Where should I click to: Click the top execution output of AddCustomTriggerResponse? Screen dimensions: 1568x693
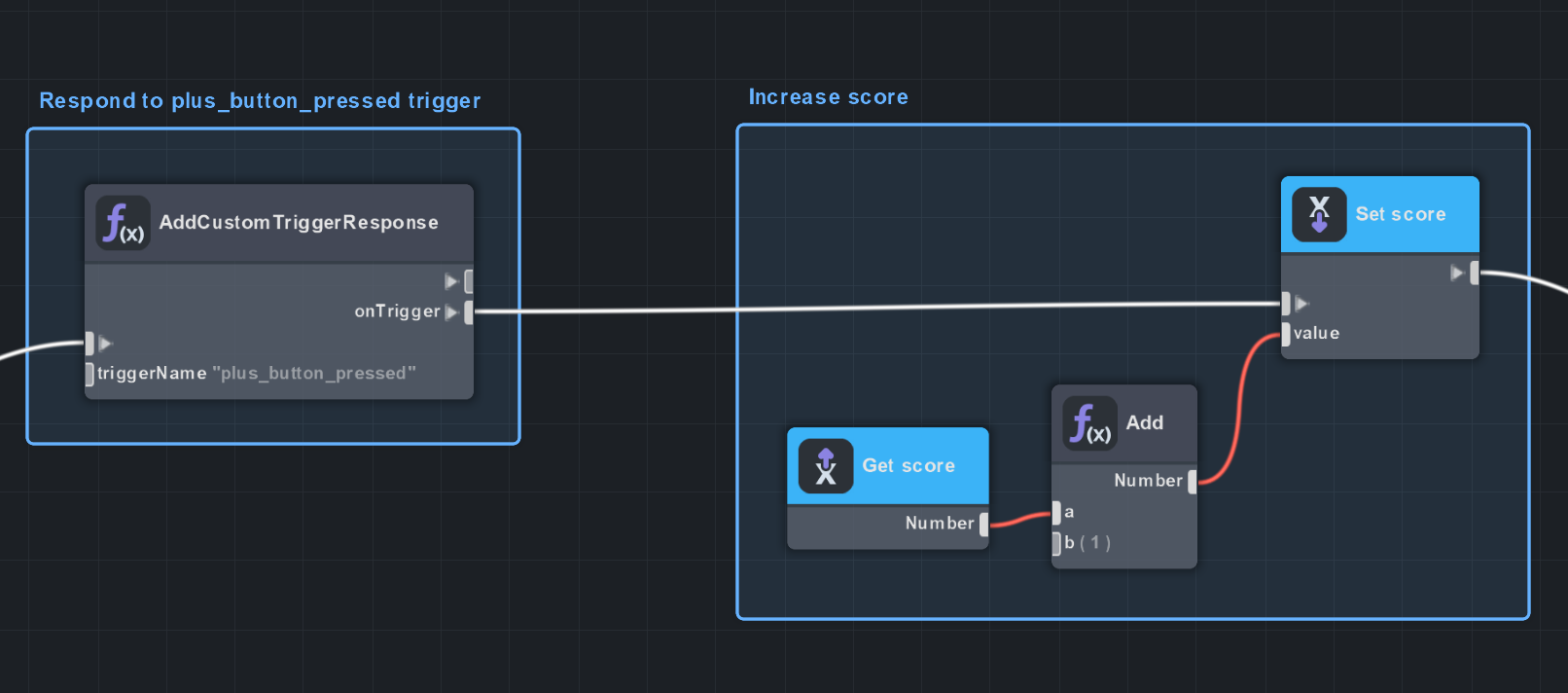pyautogui.click(x=468, y=281)
